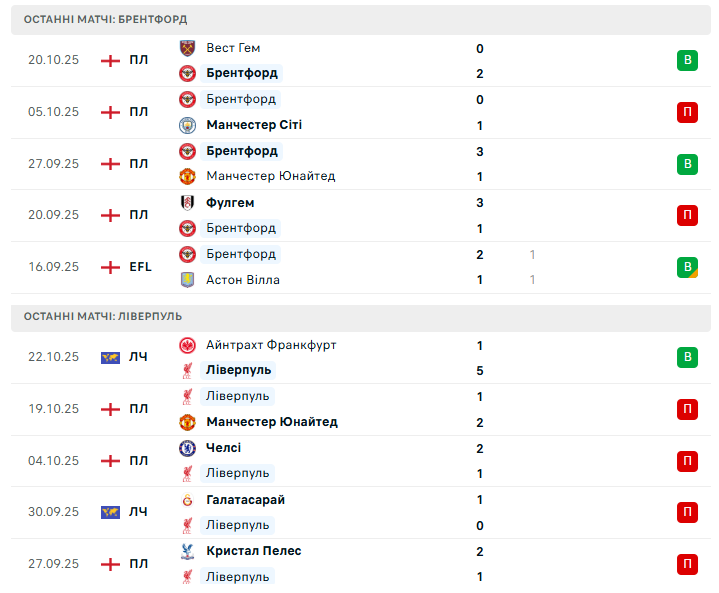Open the highlighted Брентфорд link in the 20.10.25 match
719x593 pixels.
(242, 73)
